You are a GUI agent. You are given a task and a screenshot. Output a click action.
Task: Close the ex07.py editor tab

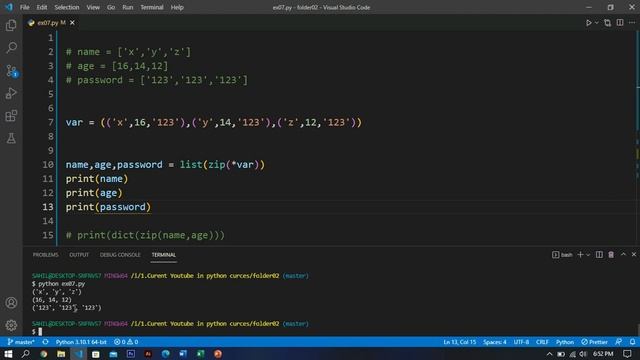click(x=72, y=23)
